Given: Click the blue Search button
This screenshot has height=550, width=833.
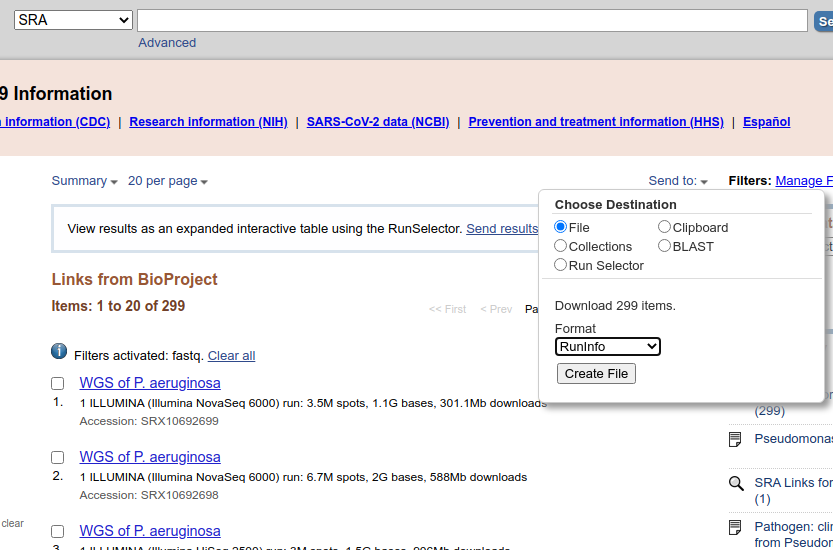Looking at the screenshot, I should point(824,21).
